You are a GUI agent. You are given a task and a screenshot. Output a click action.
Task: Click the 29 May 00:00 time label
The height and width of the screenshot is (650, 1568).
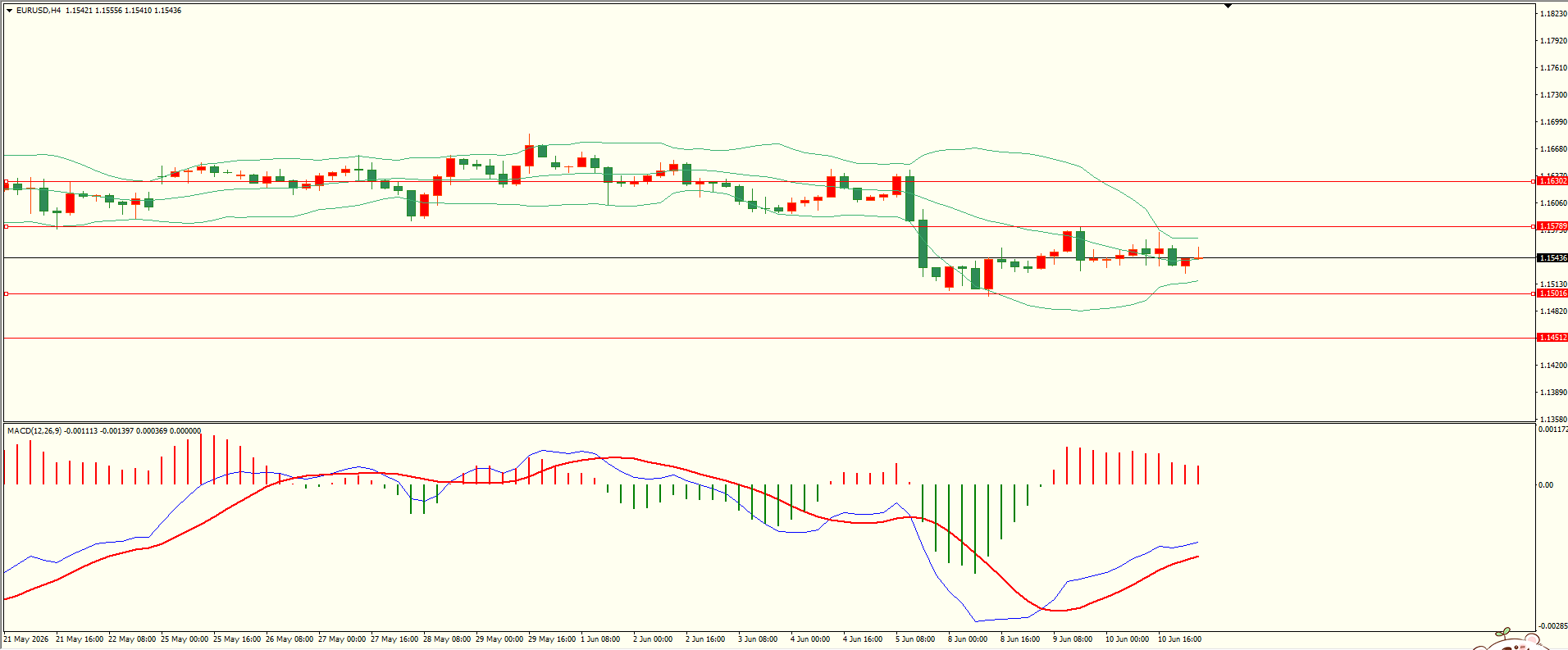[x=499, y=639]
